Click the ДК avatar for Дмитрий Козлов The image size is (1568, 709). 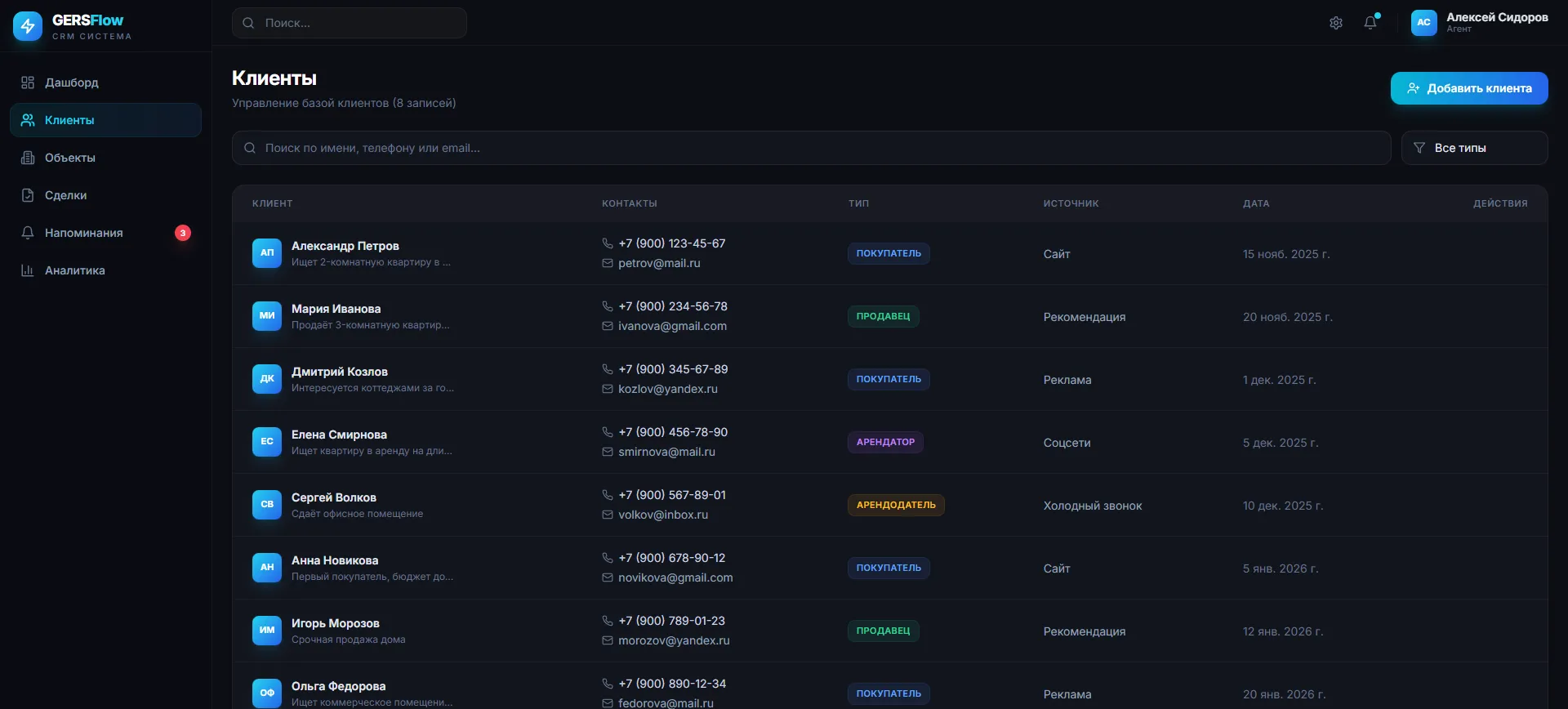click(x=267, y=379)
